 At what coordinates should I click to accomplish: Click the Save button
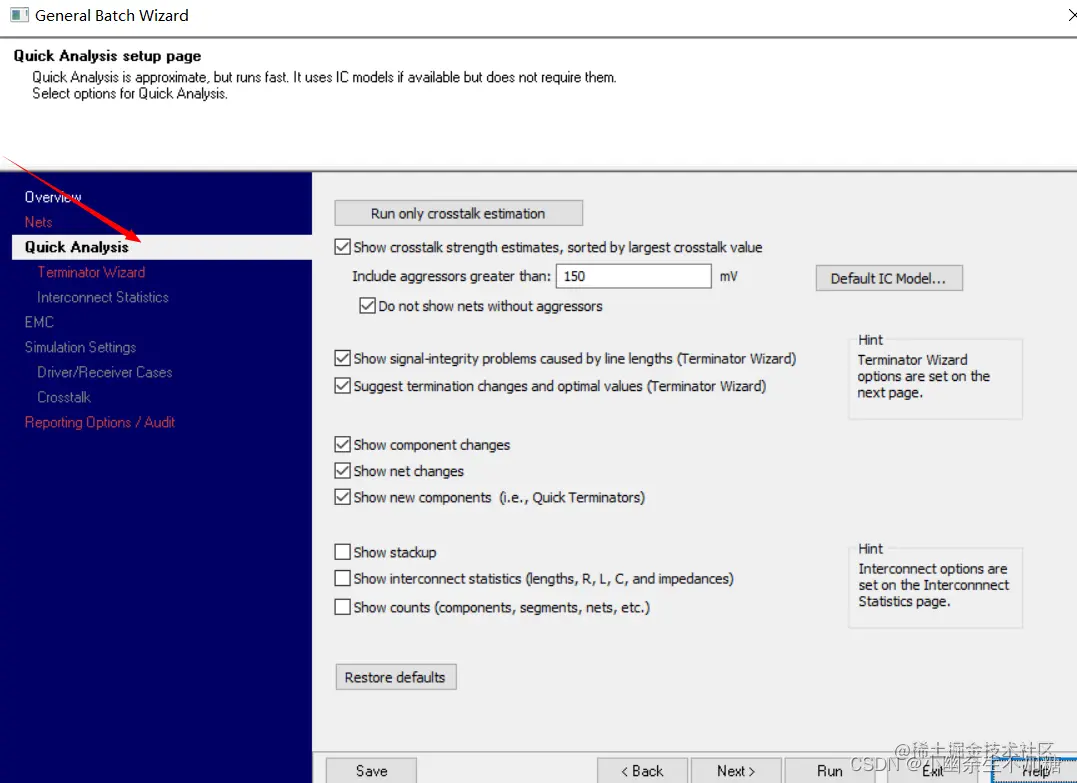(371, 771)
